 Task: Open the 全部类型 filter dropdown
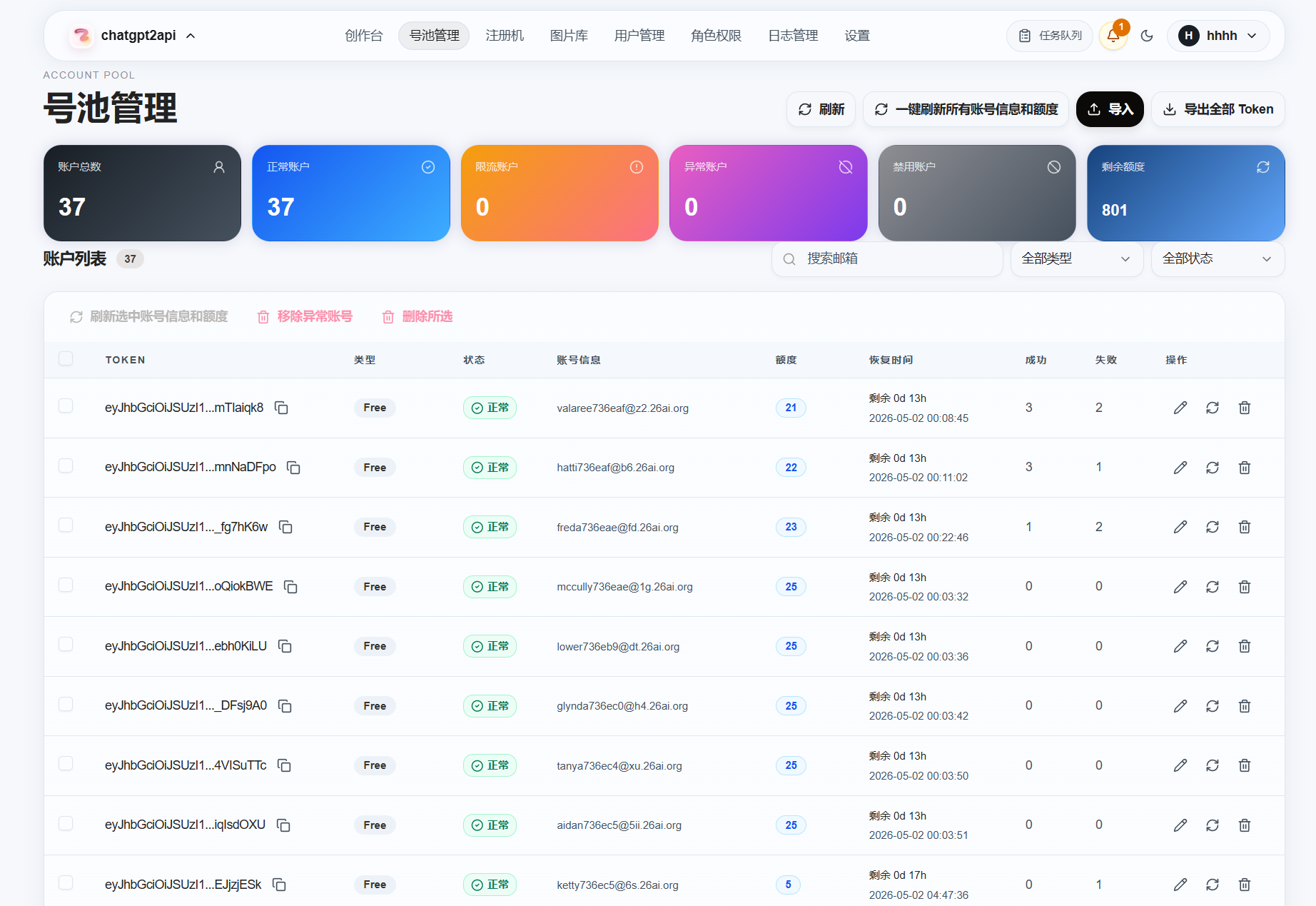(x=1077, y=258)
